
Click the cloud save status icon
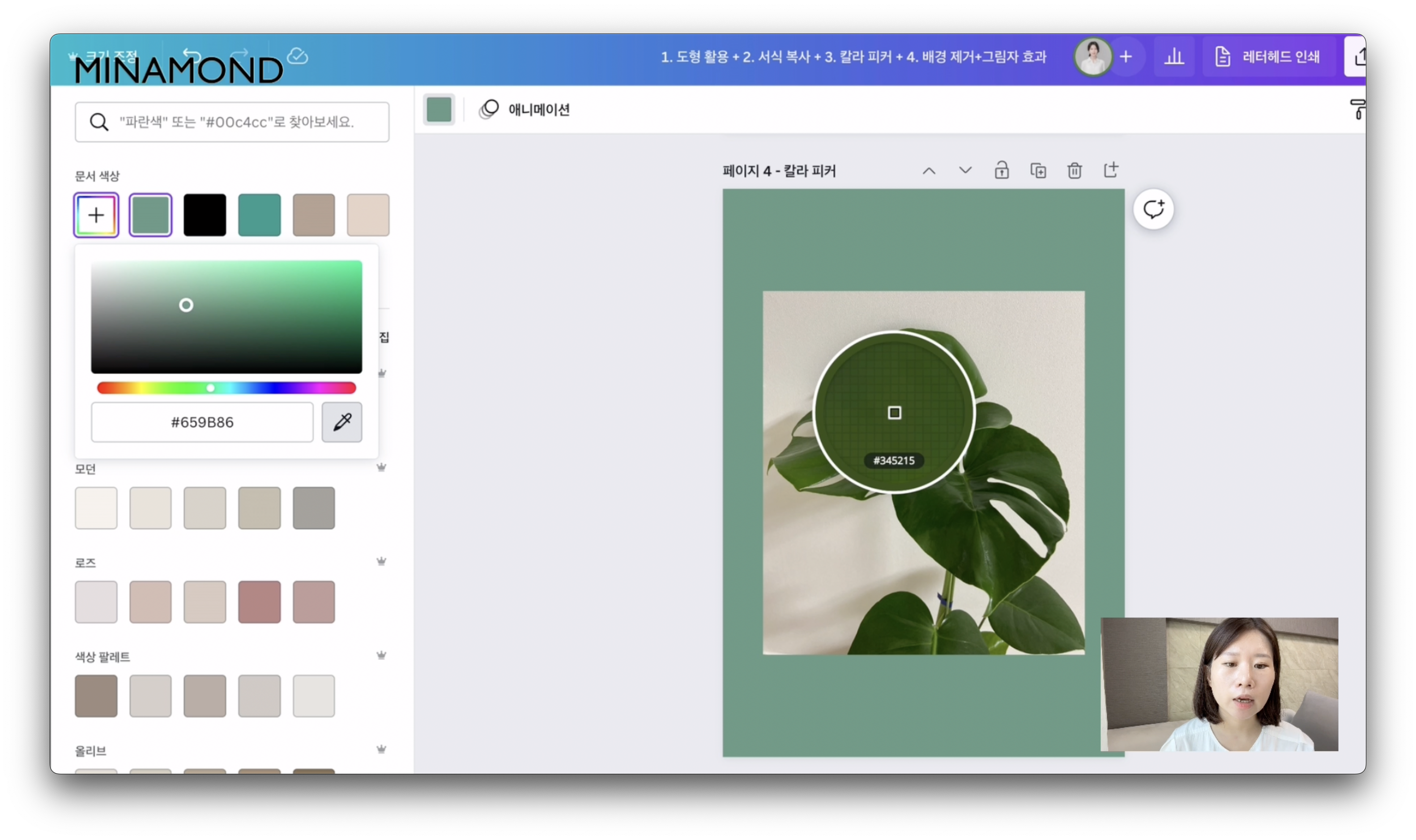tap(297, 56)
